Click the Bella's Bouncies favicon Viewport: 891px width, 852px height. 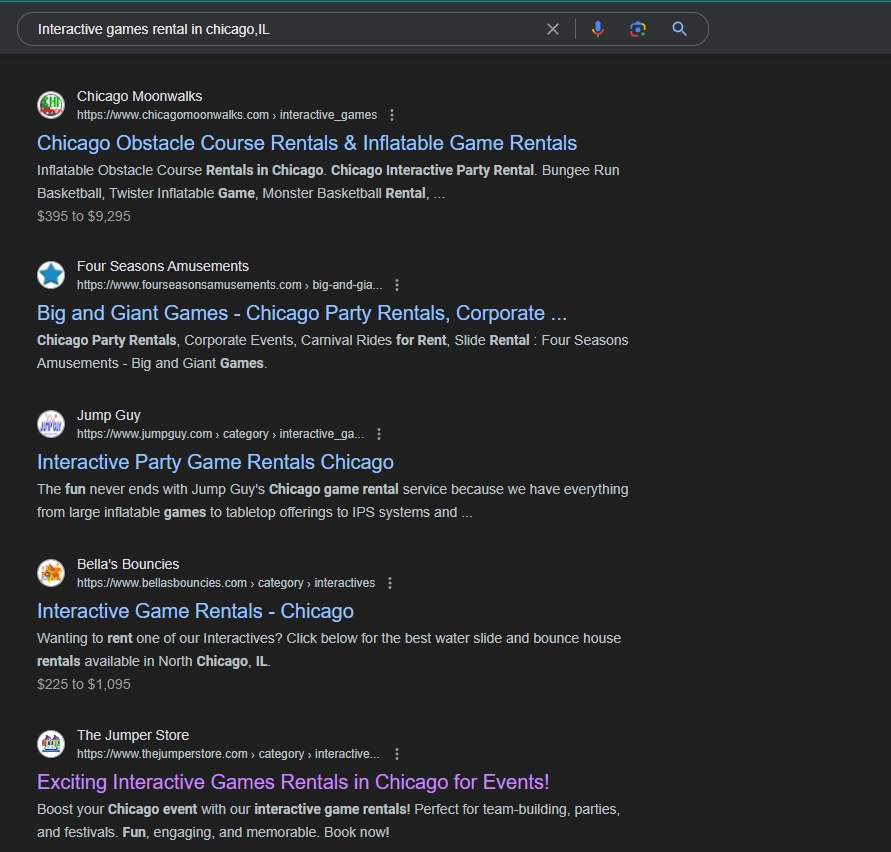(x=51, y=573)
